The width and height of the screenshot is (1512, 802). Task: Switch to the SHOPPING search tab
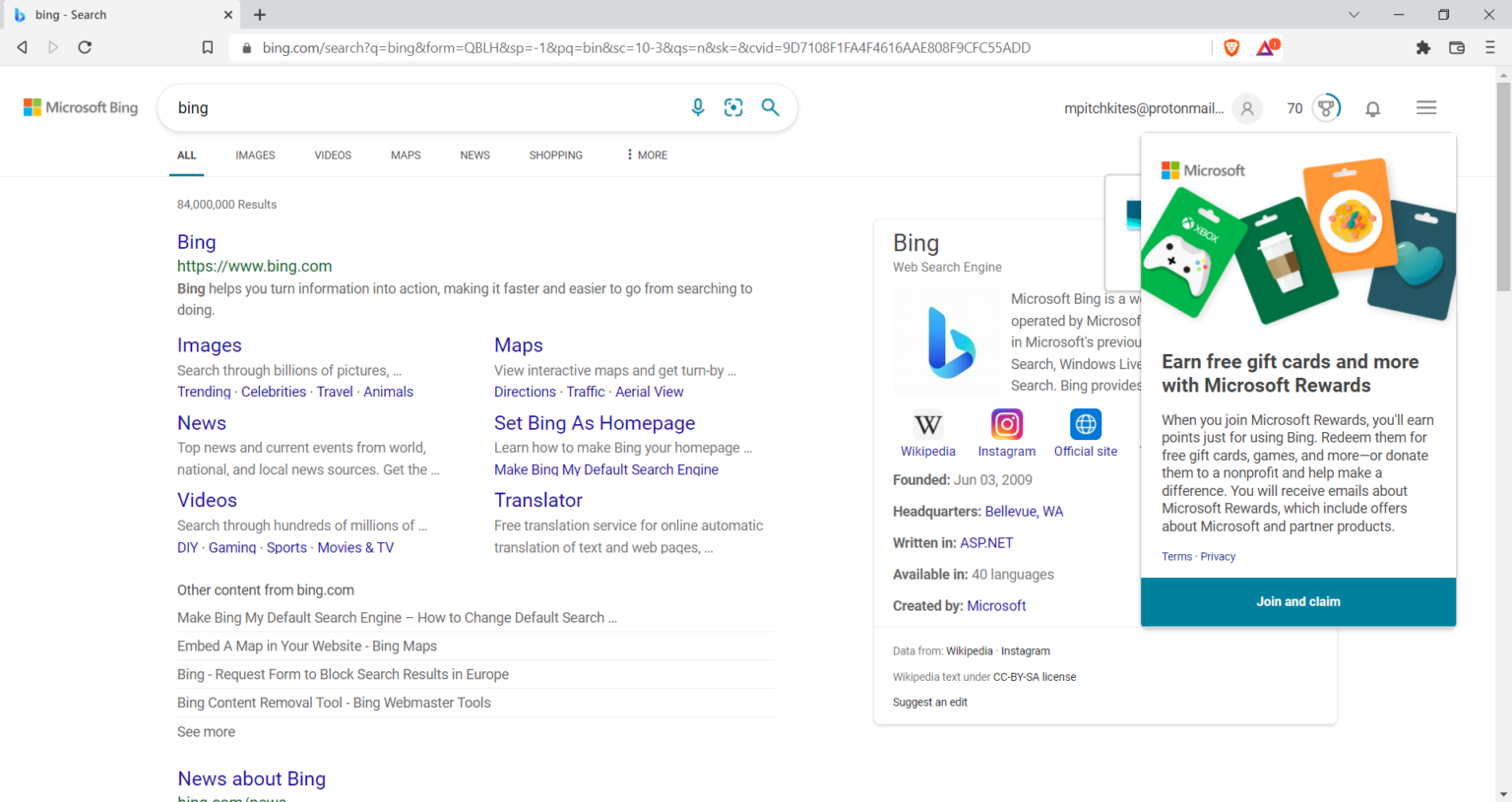555,154
